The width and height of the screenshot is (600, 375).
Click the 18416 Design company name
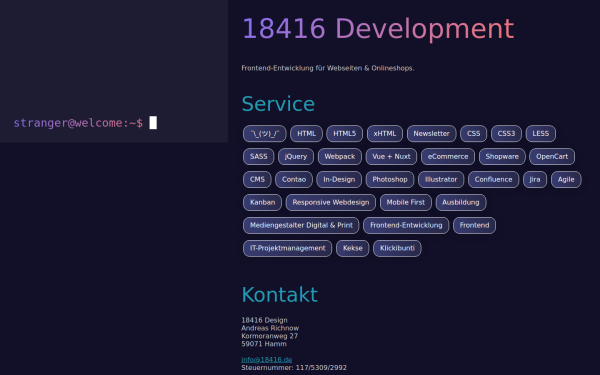tap(264, 320)
